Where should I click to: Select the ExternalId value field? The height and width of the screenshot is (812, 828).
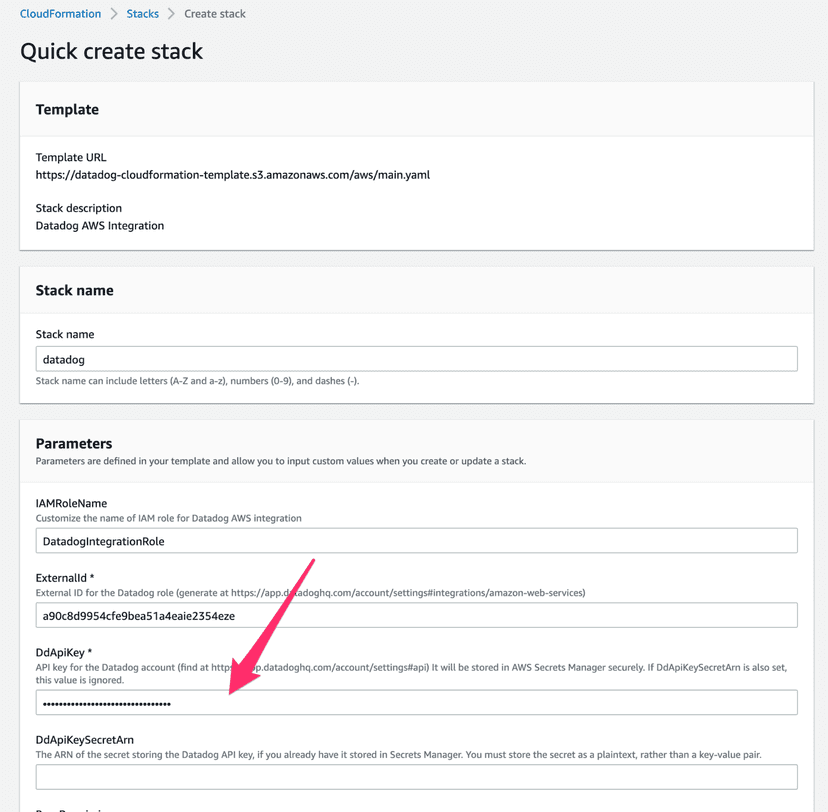point(416,614)
